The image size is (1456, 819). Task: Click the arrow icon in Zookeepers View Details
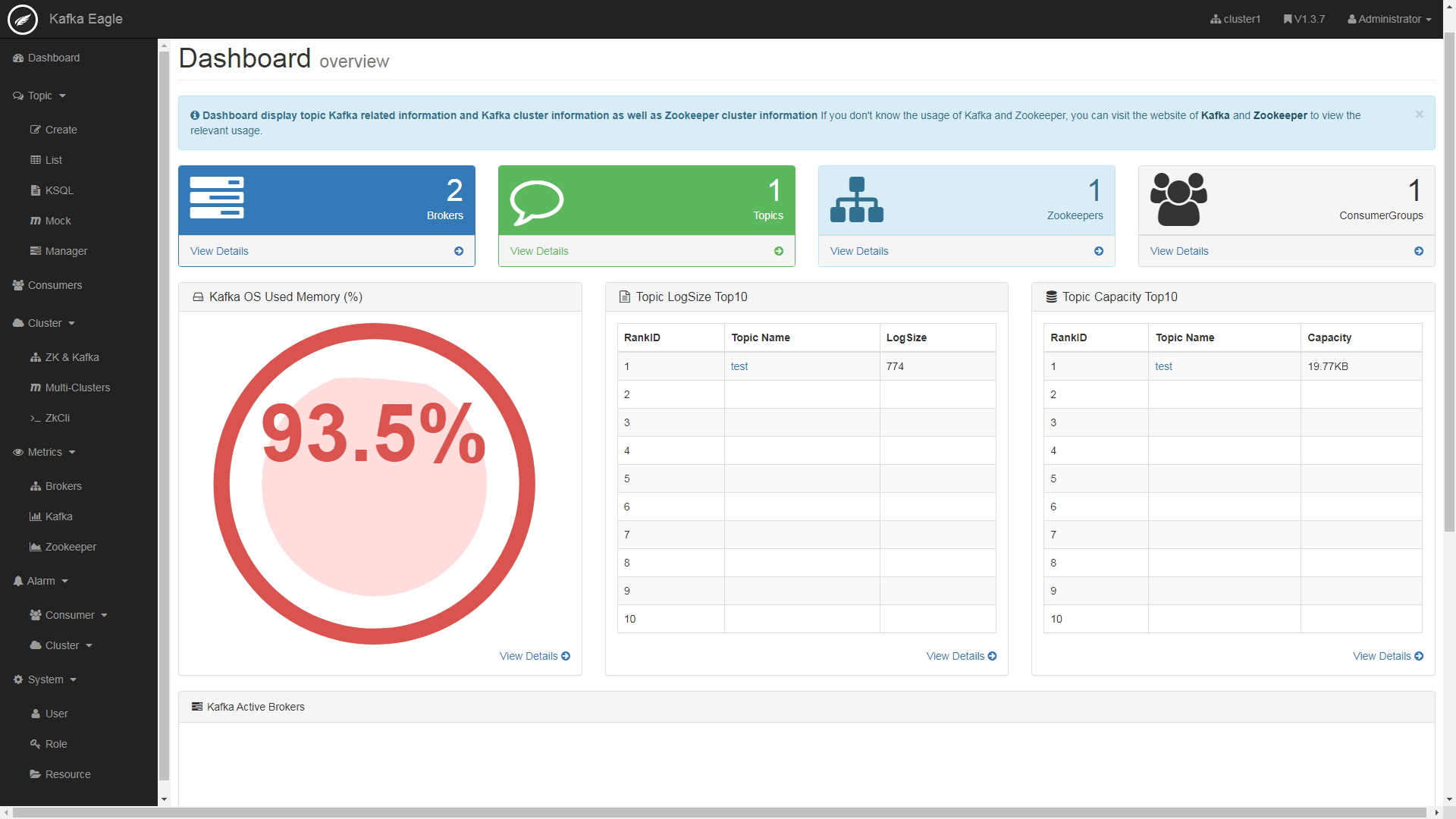click(1099, 251)
